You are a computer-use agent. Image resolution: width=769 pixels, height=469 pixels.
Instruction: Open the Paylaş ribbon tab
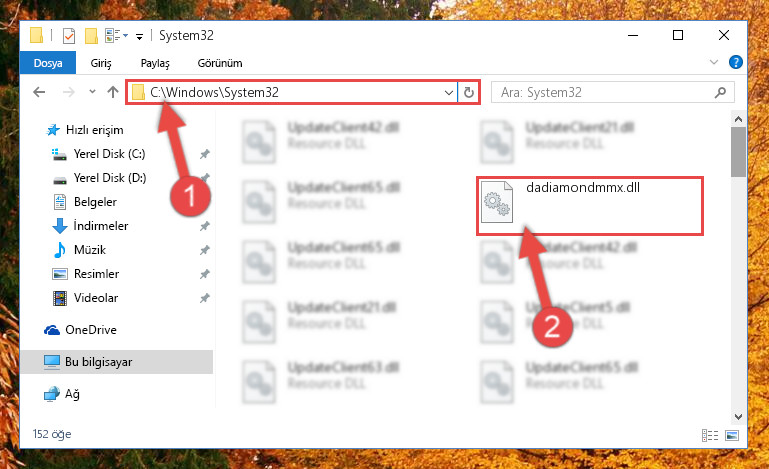(155, 63)
